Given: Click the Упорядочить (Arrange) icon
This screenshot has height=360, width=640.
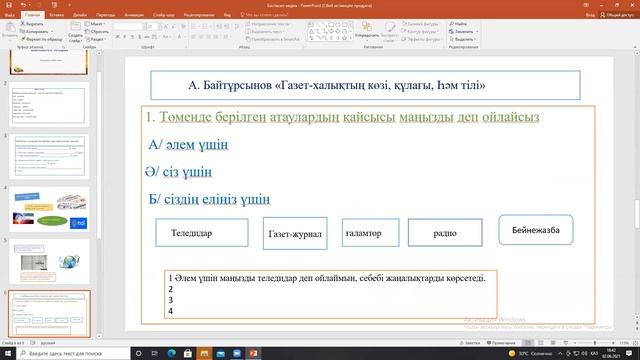Looking at the screenshot, I should click(x=367, y=27).
